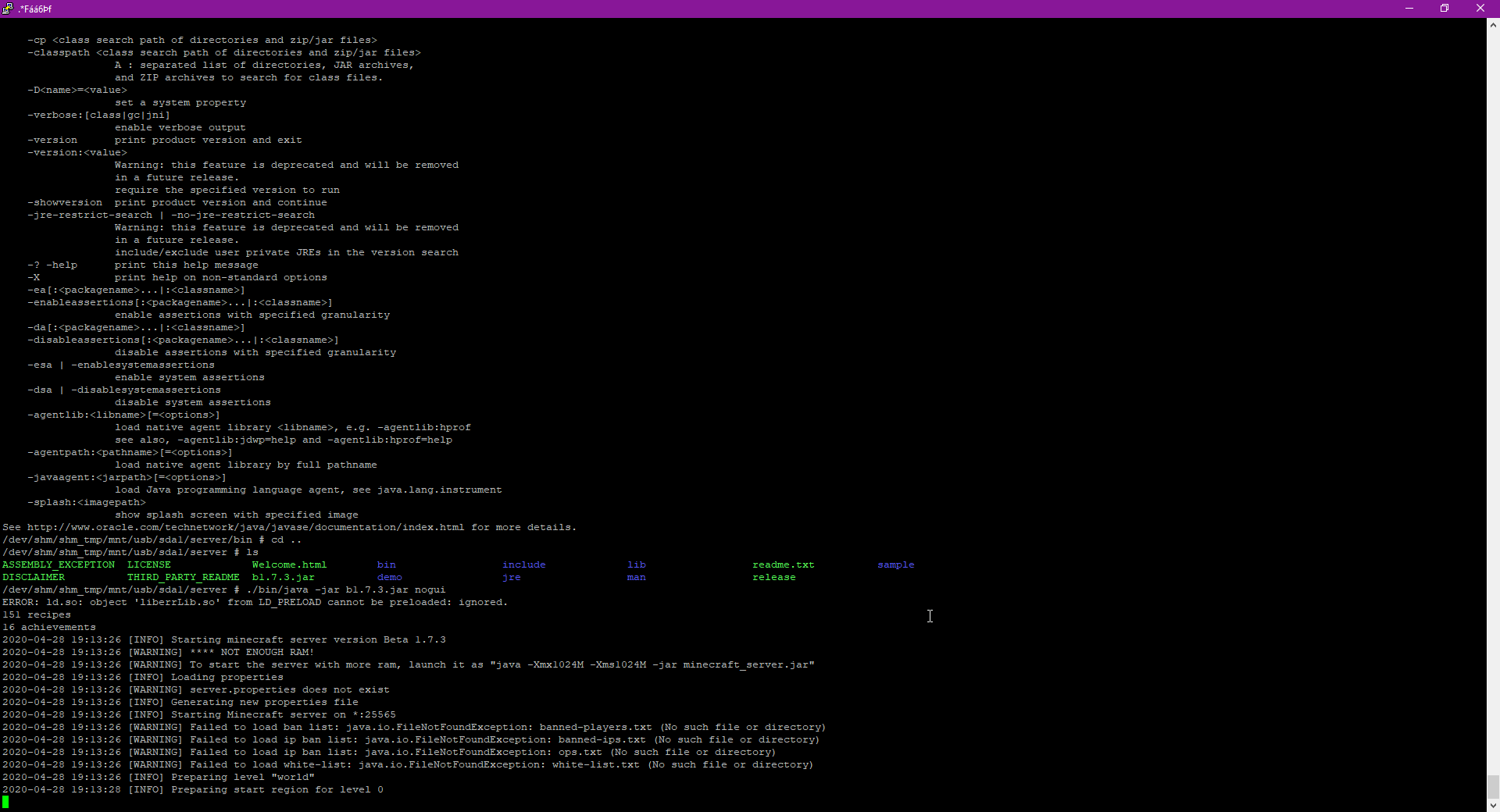
Task: Click the demo directory name
Action: coord(390,577)
